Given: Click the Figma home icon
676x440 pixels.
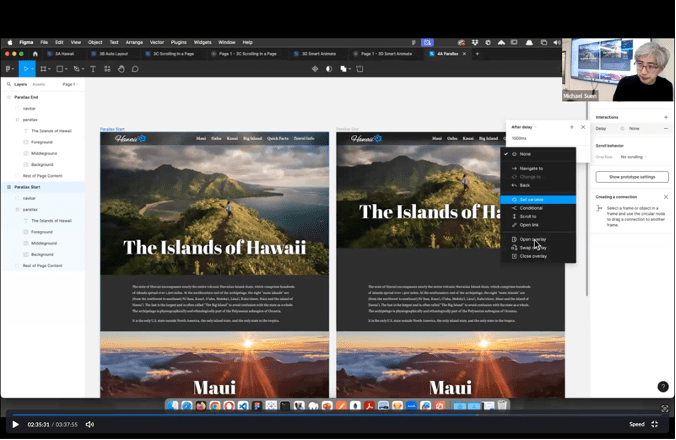Looking at the screenshot, I should click(x=35, y=54).
